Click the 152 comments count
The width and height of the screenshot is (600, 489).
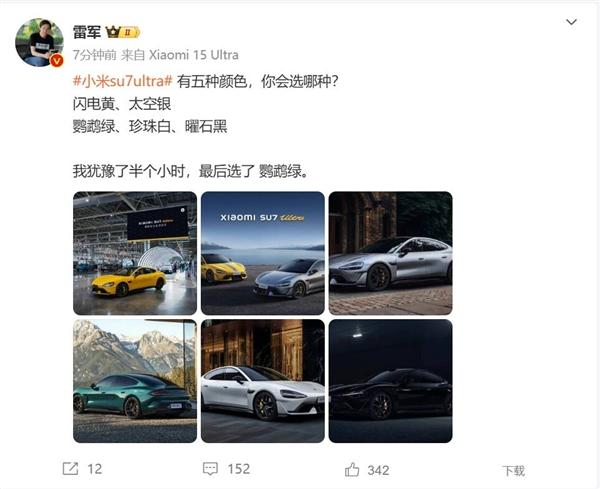(238, 469)
